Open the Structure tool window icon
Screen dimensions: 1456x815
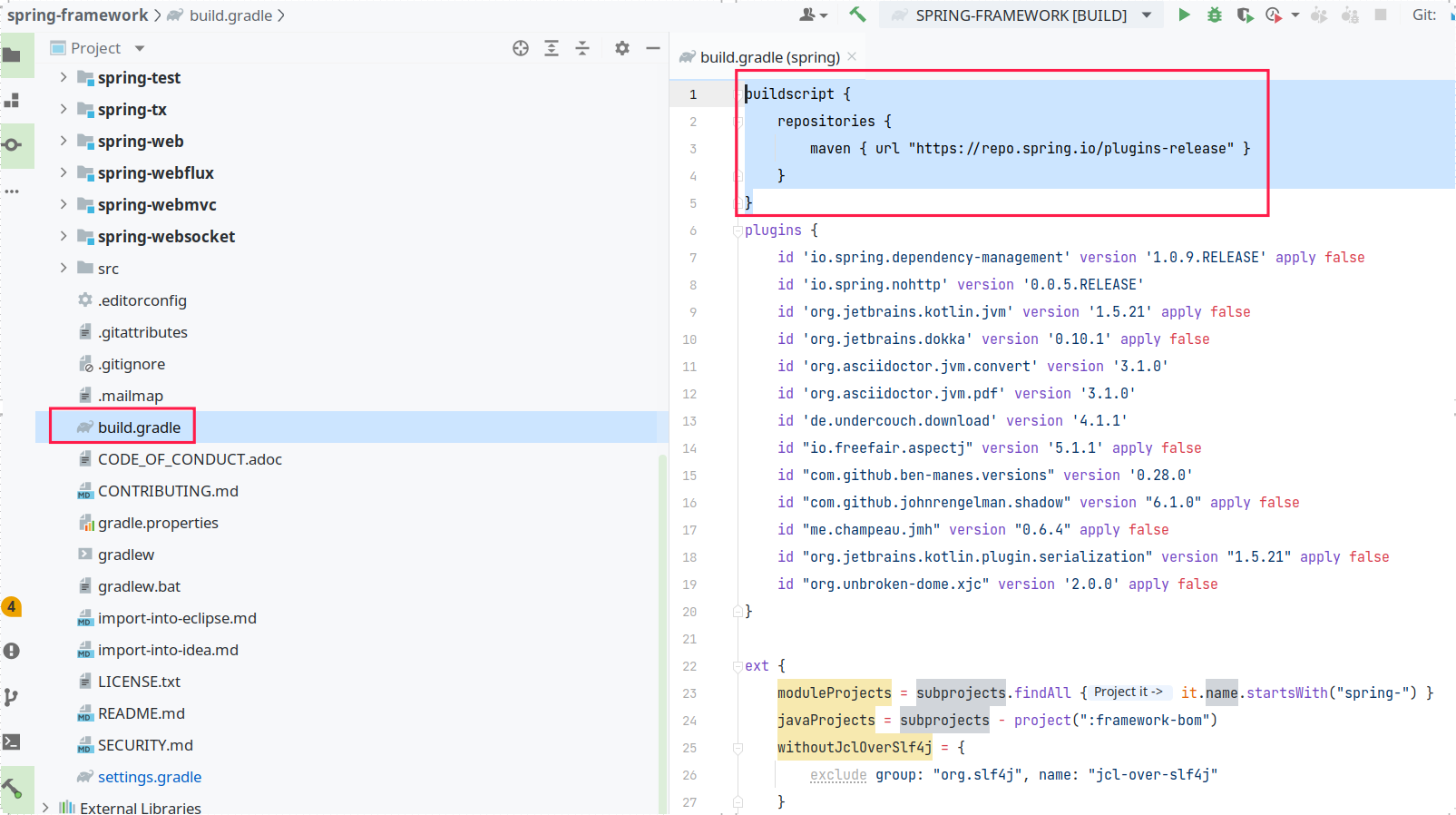pos(12,101)
